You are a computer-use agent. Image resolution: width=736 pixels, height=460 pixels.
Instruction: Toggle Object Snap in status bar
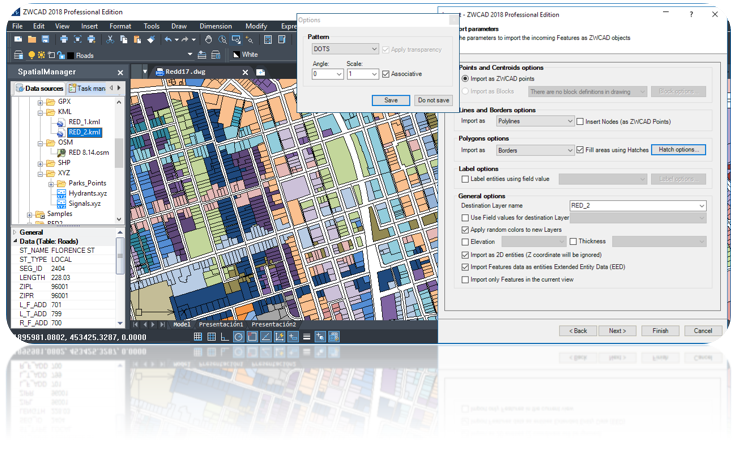(252, 337)
